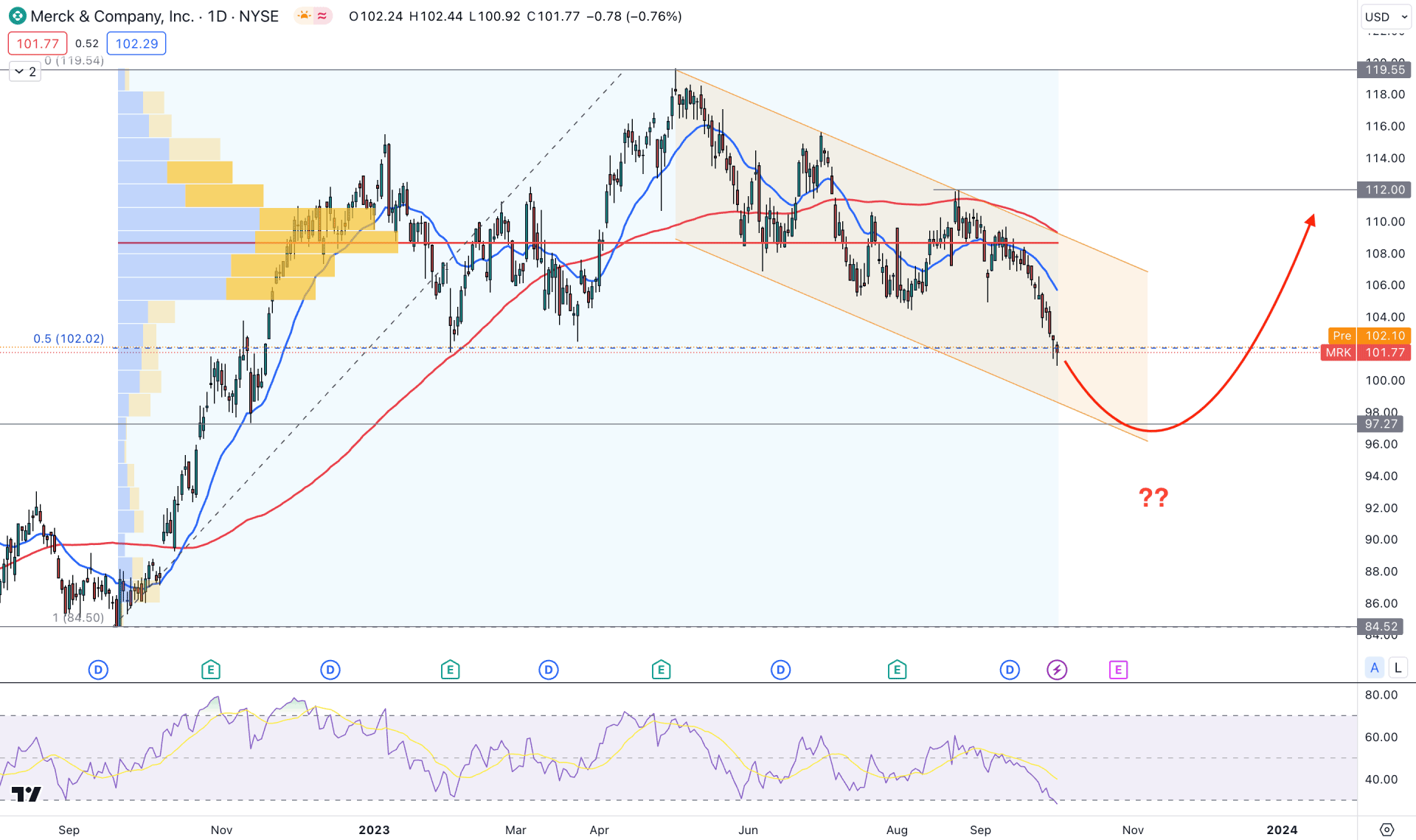Click the 1D interval in the legend
The height and width of the screenshot is (840, 1416).
[217, 16]
